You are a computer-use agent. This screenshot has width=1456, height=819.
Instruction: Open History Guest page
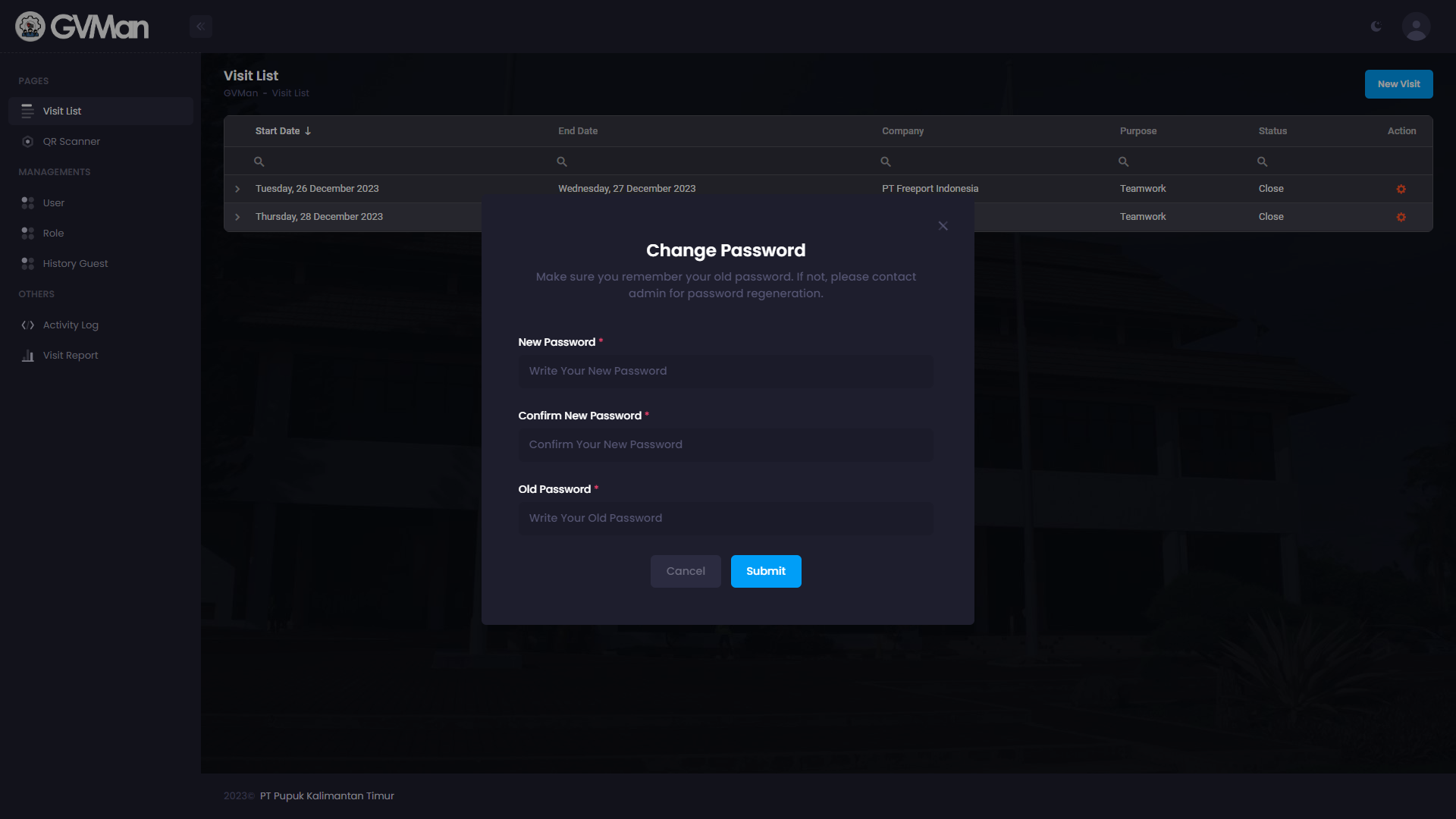pyautogui.click(x=100, y=263)
